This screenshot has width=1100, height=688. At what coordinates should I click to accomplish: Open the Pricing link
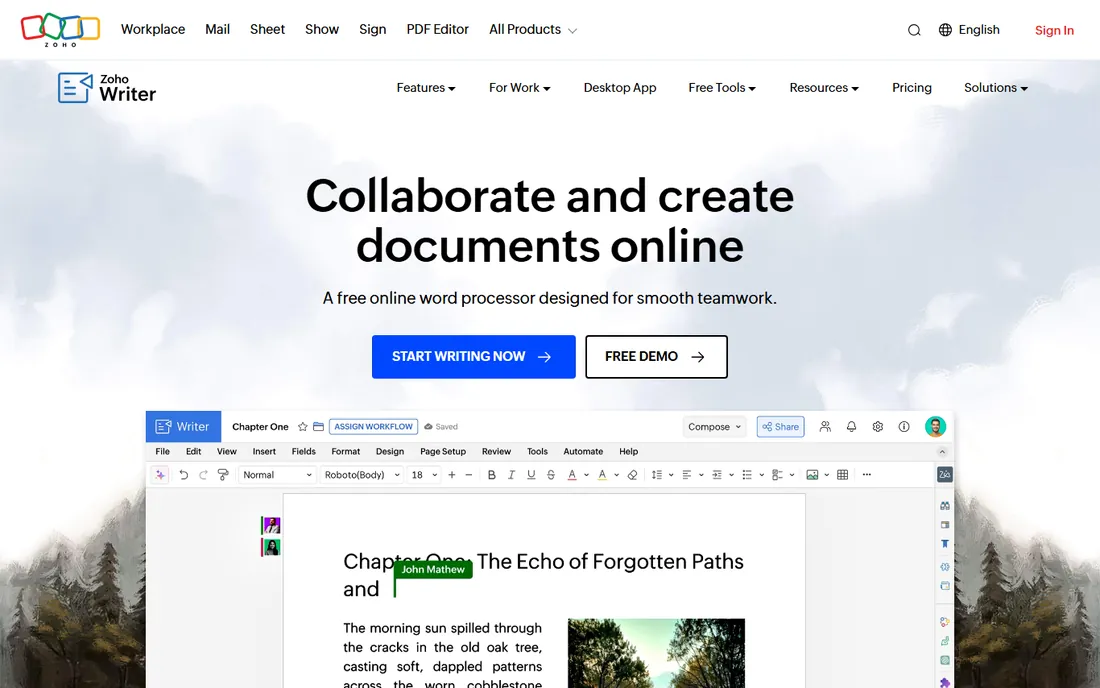[911, 88]
